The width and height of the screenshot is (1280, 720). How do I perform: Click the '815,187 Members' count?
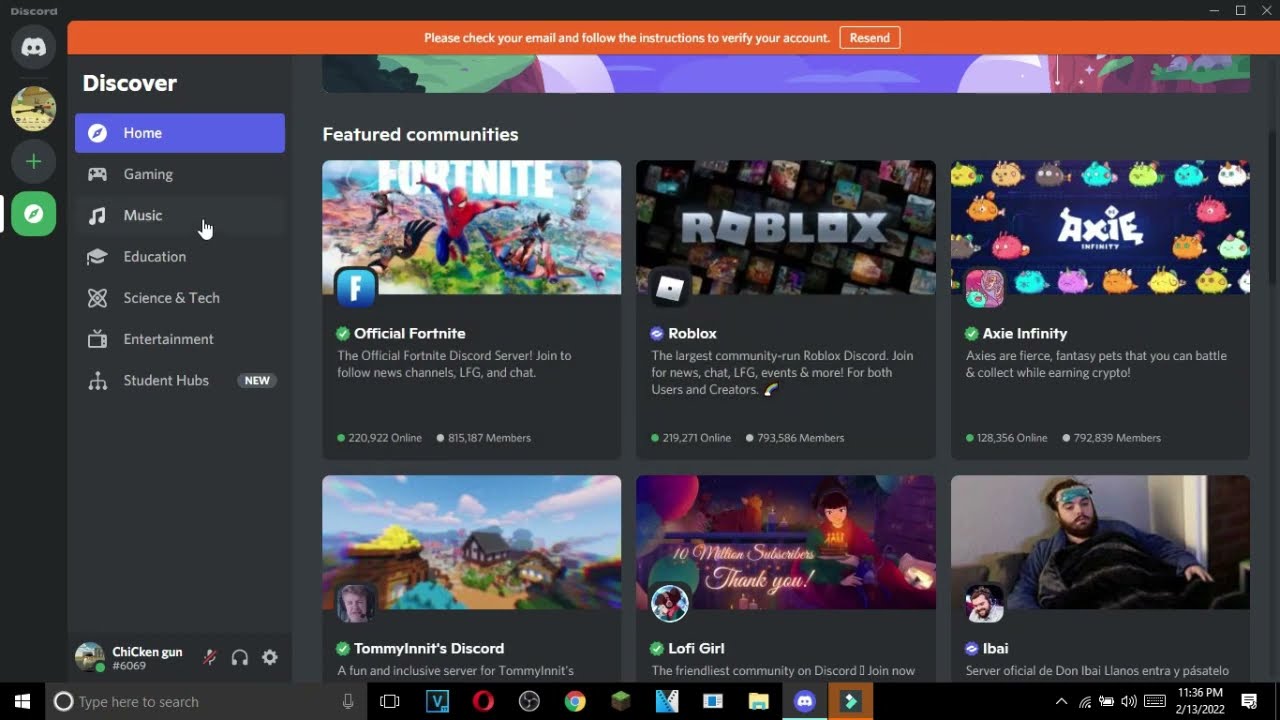489,438
